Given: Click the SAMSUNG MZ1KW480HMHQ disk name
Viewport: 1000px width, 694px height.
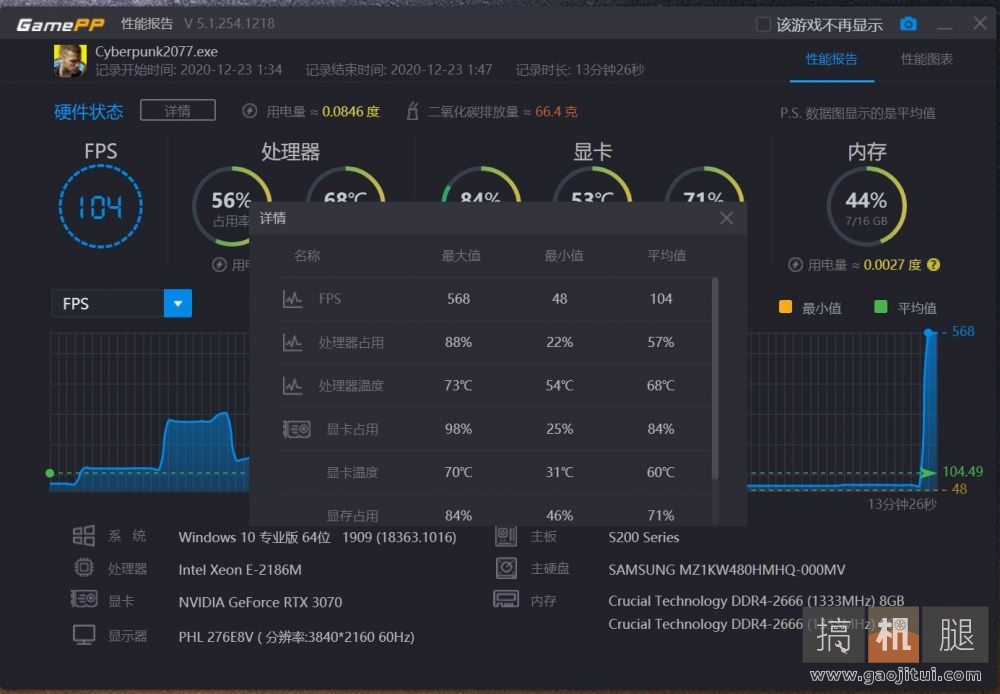Looking at the screenshot, I should coord(727,570).
